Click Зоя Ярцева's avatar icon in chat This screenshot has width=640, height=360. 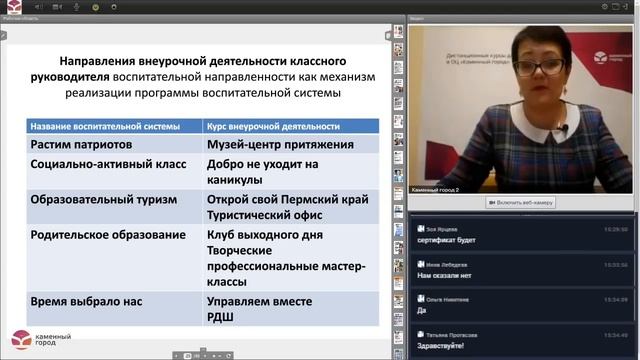point(421,229)
